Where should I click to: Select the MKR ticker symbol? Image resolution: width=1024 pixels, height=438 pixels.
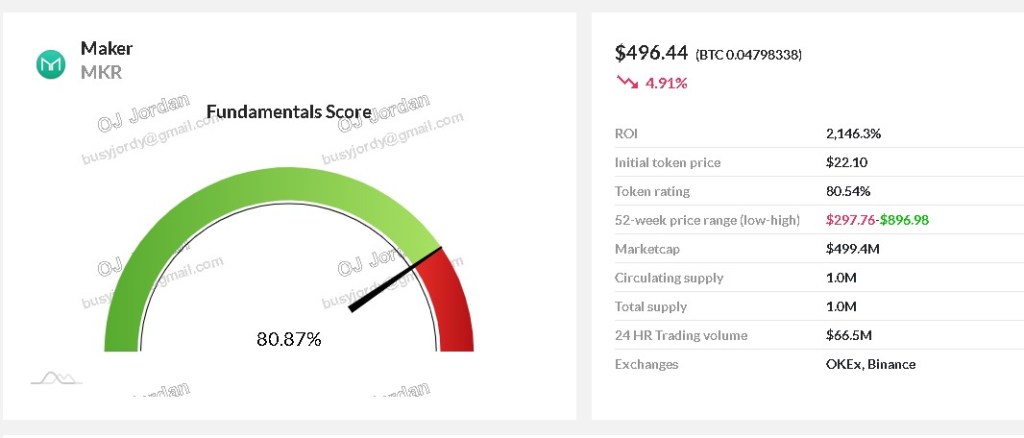point(101,73)
